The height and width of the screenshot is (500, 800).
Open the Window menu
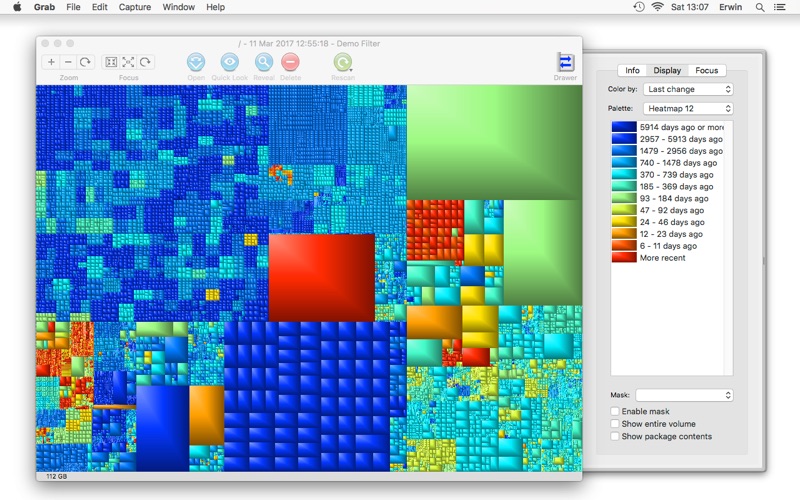click(179, 7)
